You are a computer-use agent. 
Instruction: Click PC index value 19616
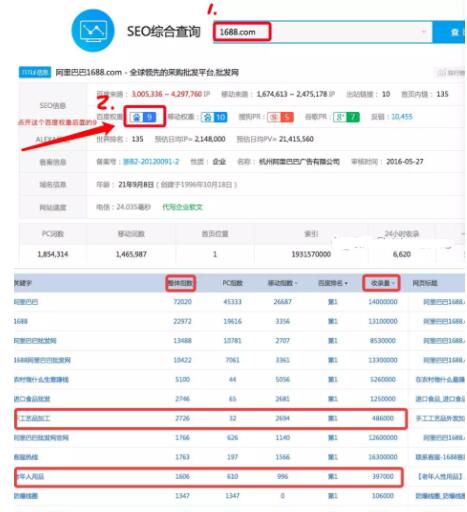click(x=232, y=321)
